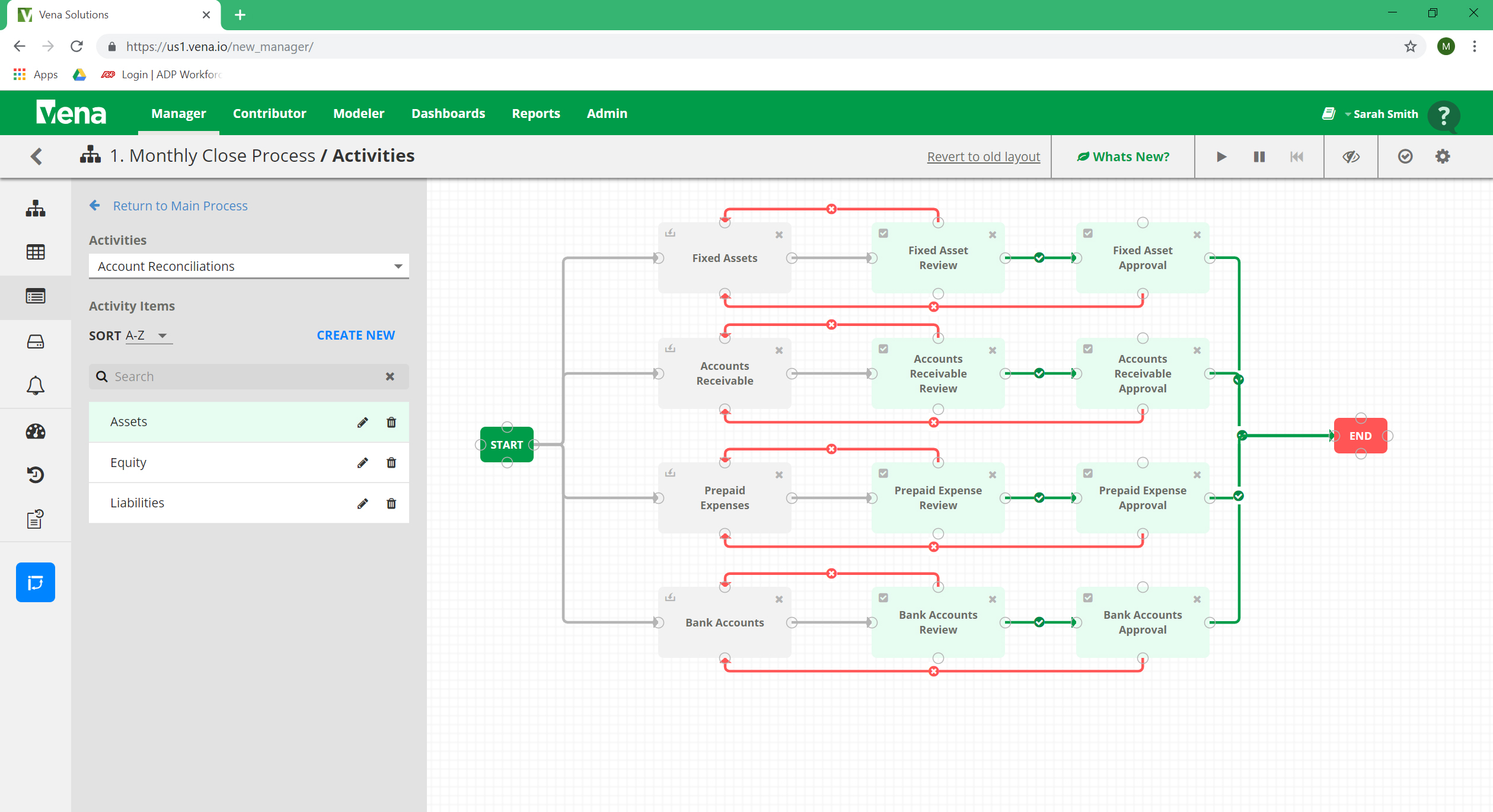Viewport: 1493px width, 812px height.
Task: Pause the process using the pause icon
Action: point(1259,156)
